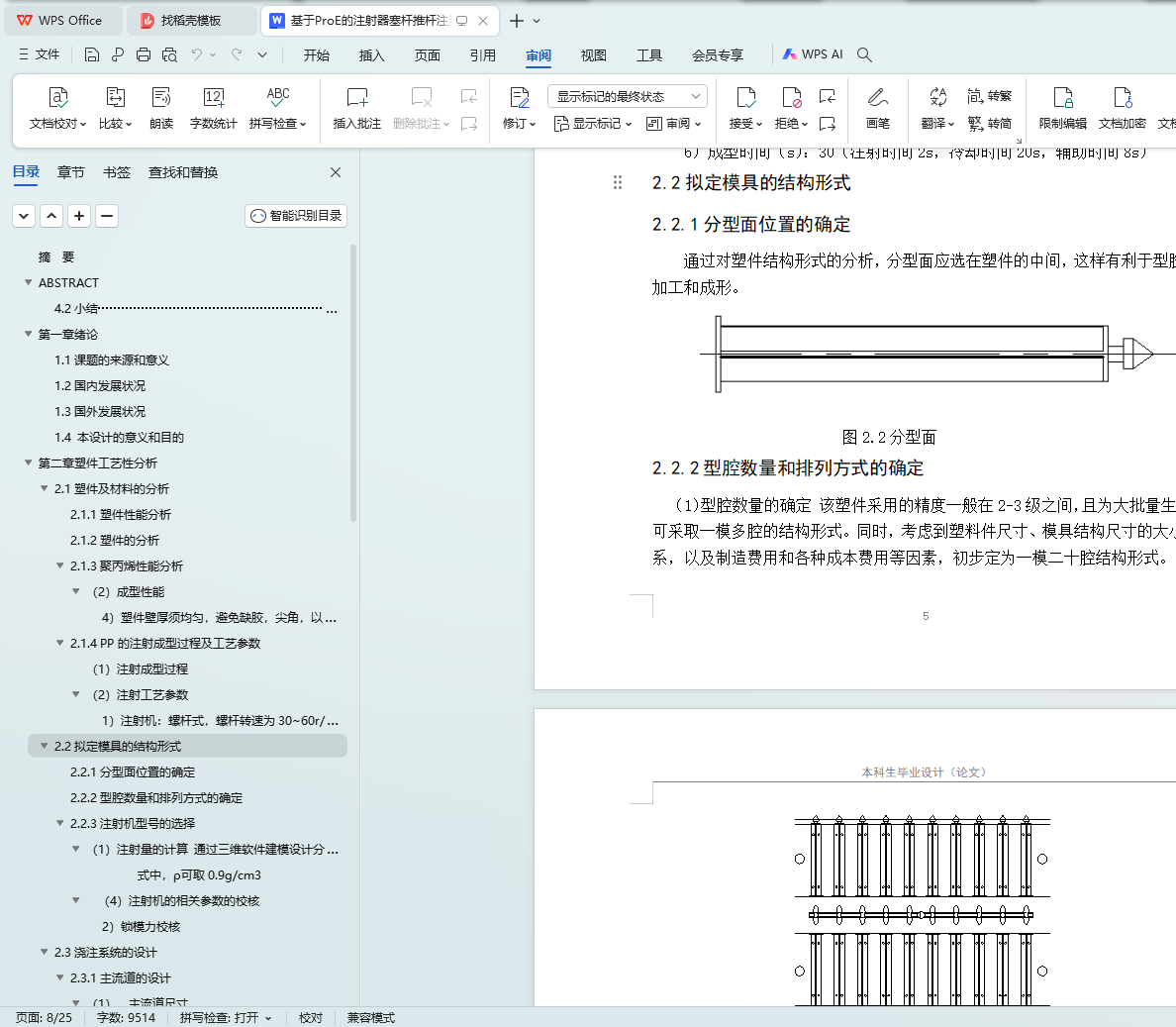1176x1027 pixels.
Task: Click 插入批注 to insert a comment
Action: coord(357,108)
